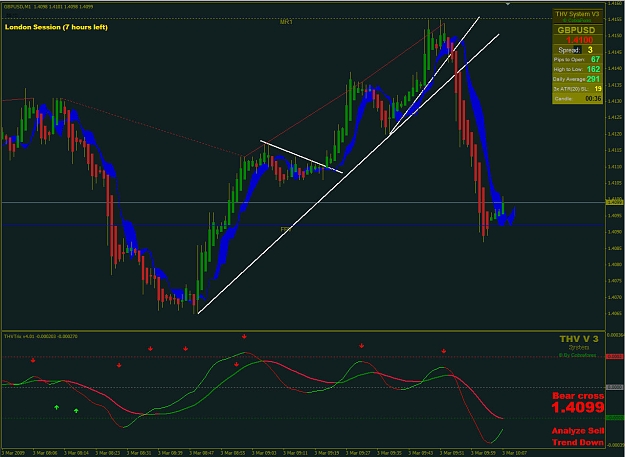625x457 pixels.
Task: Click the Candle countdown timer value
Action: pyautogui.click(x=594, y=98)
